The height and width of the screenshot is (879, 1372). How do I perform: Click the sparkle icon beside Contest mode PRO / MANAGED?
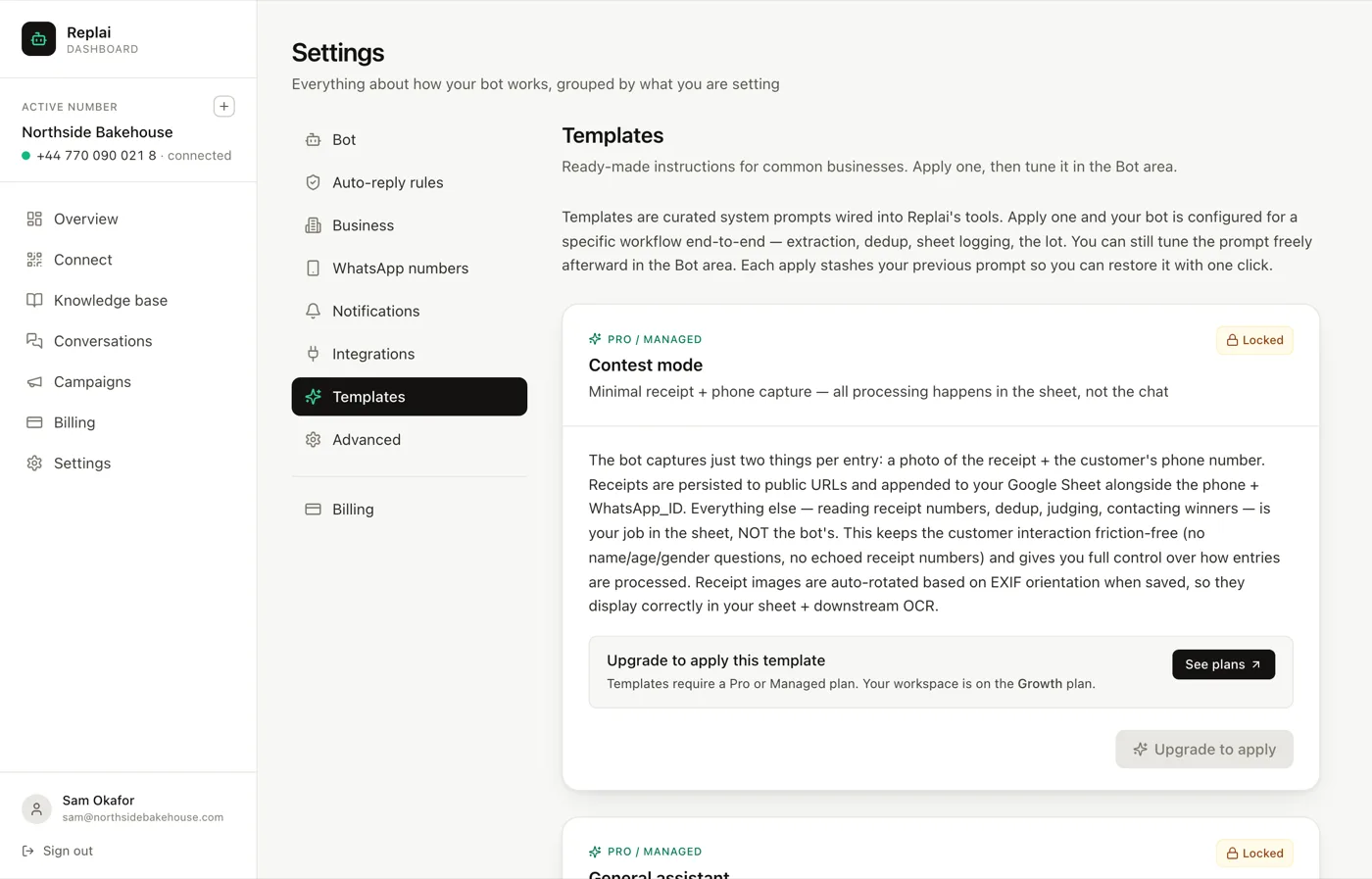(595, 339)
